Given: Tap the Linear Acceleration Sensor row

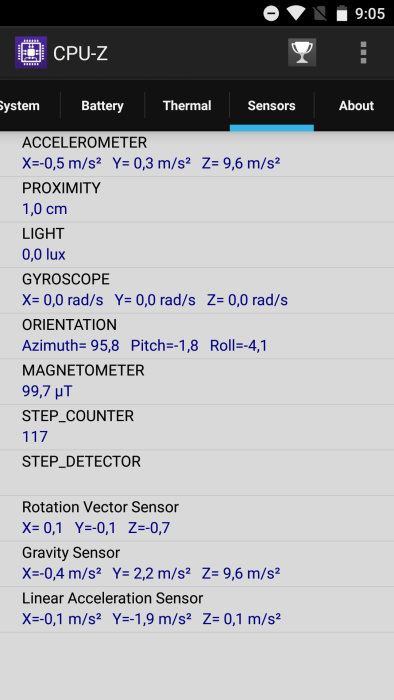Looking at the screenshot, I should point(197,609).
